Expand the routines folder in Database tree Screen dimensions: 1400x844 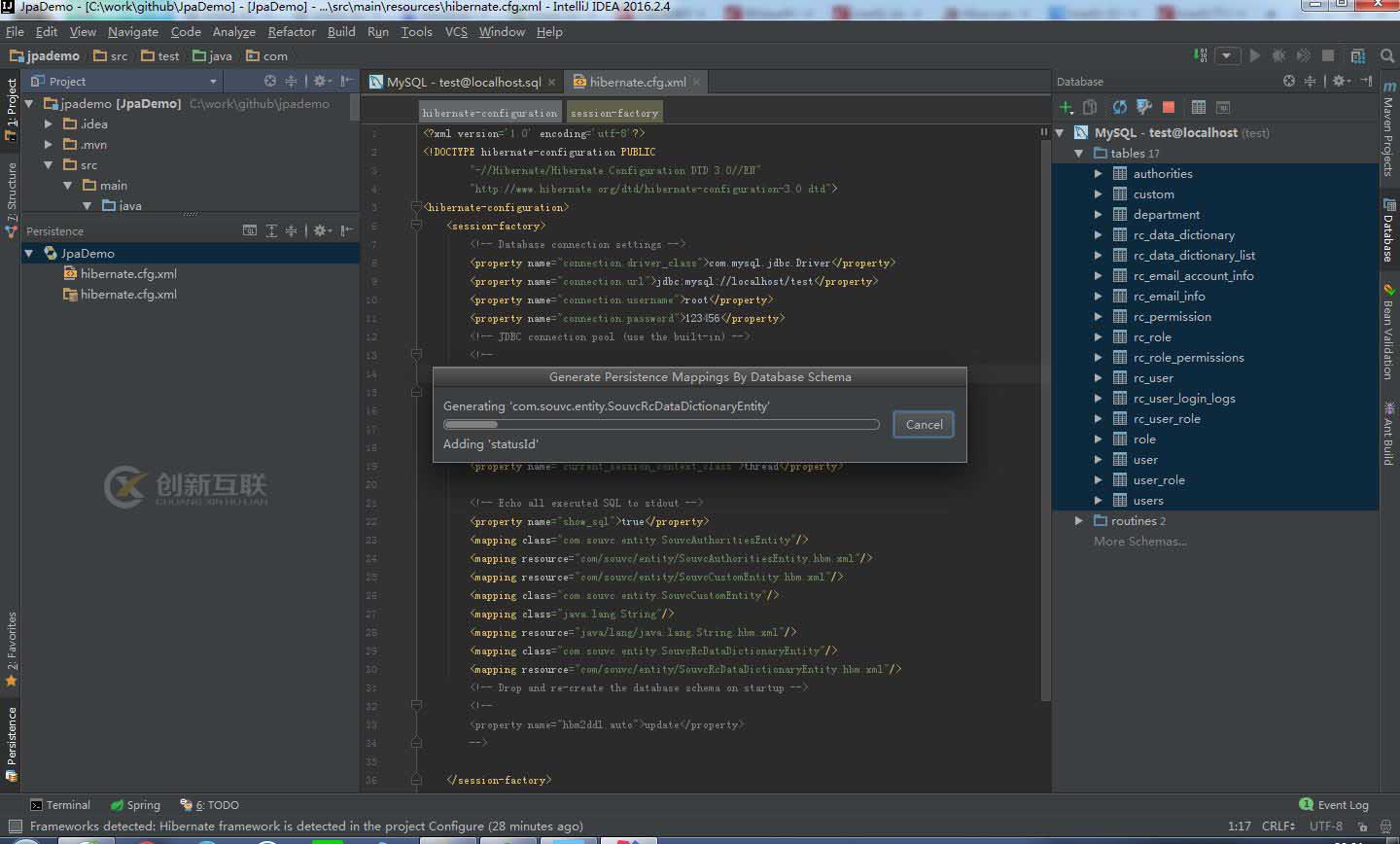[x=1079, y=521]
